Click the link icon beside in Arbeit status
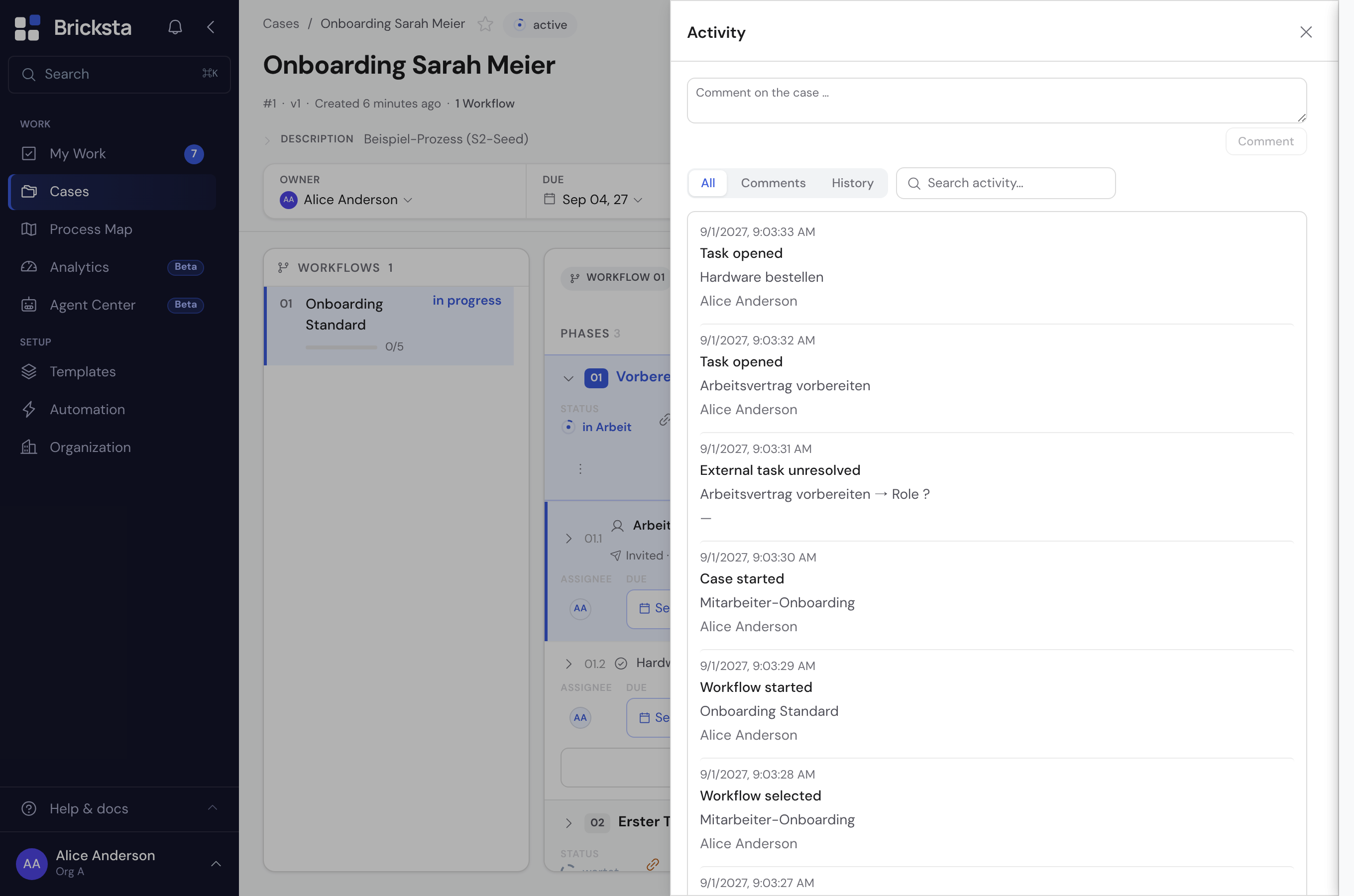 tap(664, 420)
